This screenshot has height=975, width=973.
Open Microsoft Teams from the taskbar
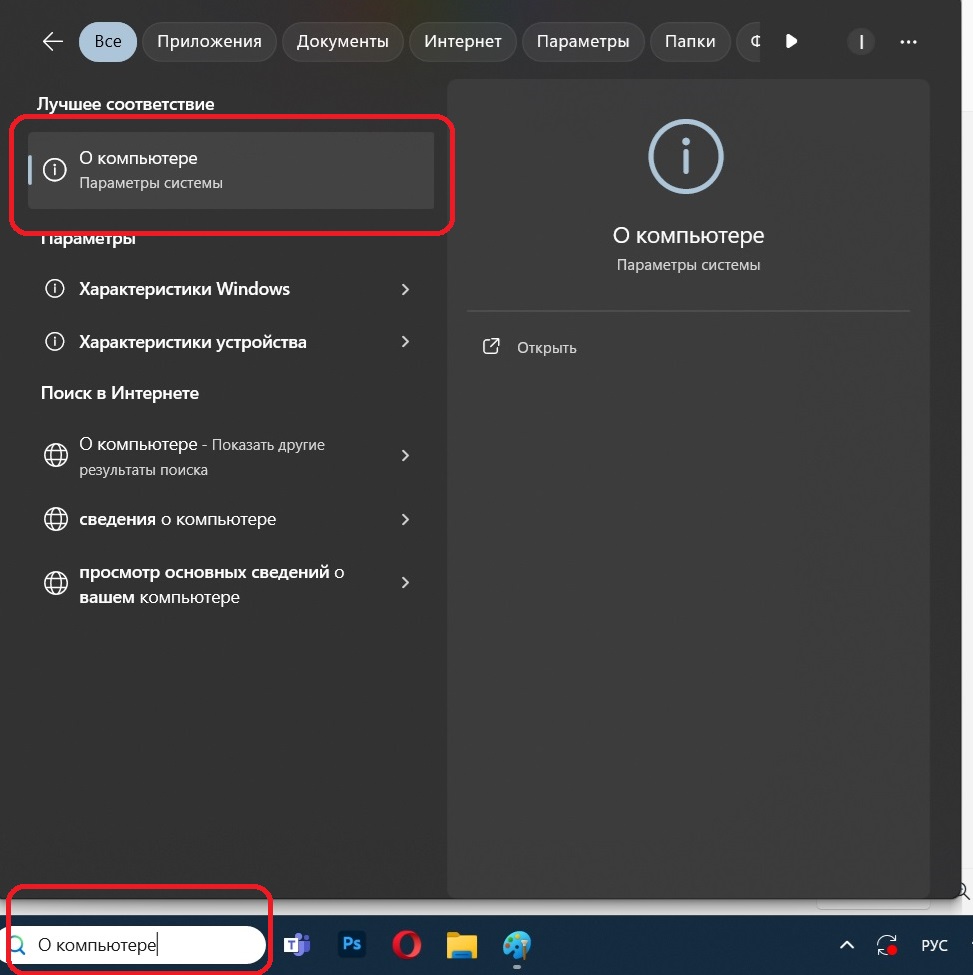pyautogui.click(x=297, y=944)
